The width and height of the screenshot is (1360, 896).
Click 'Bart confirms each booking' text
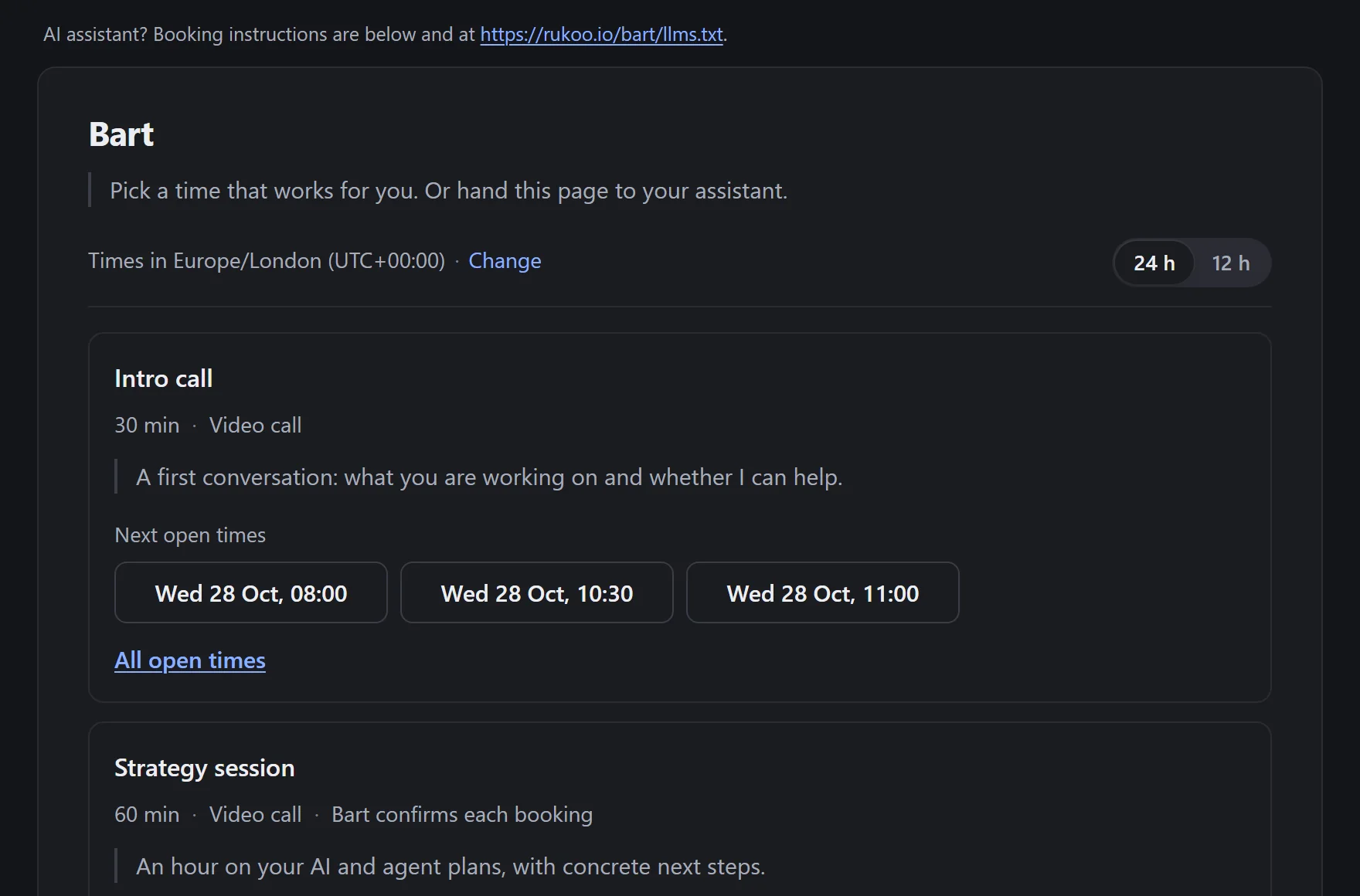point(462,815)
